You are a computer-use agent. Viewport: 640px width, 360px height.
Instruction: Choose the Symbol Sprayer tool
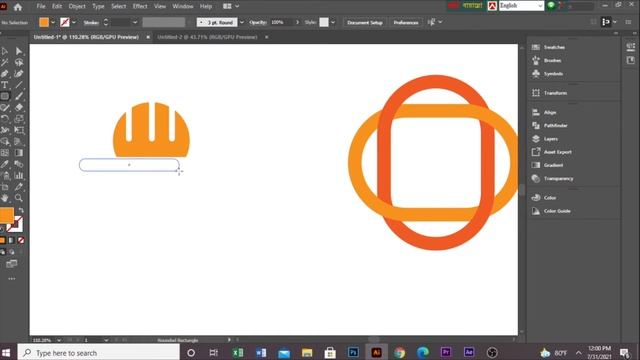(5, 176)
